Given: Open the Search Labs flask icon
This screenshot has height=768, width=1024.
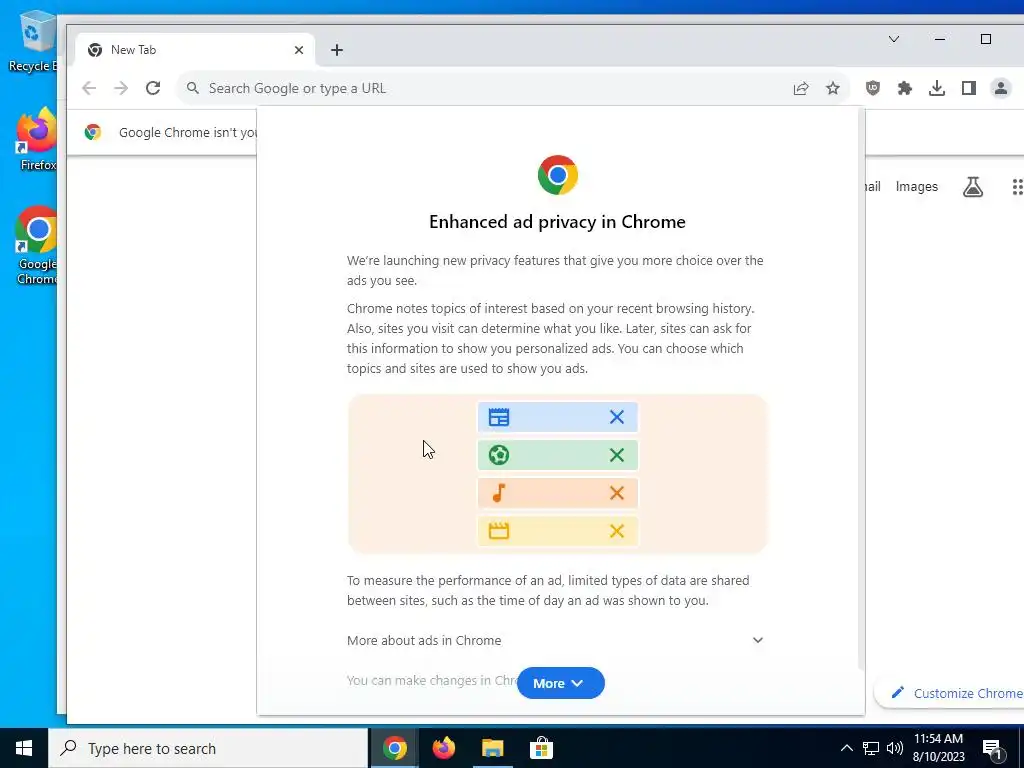Looking at the screenshot, I should [x=972, y=187].
